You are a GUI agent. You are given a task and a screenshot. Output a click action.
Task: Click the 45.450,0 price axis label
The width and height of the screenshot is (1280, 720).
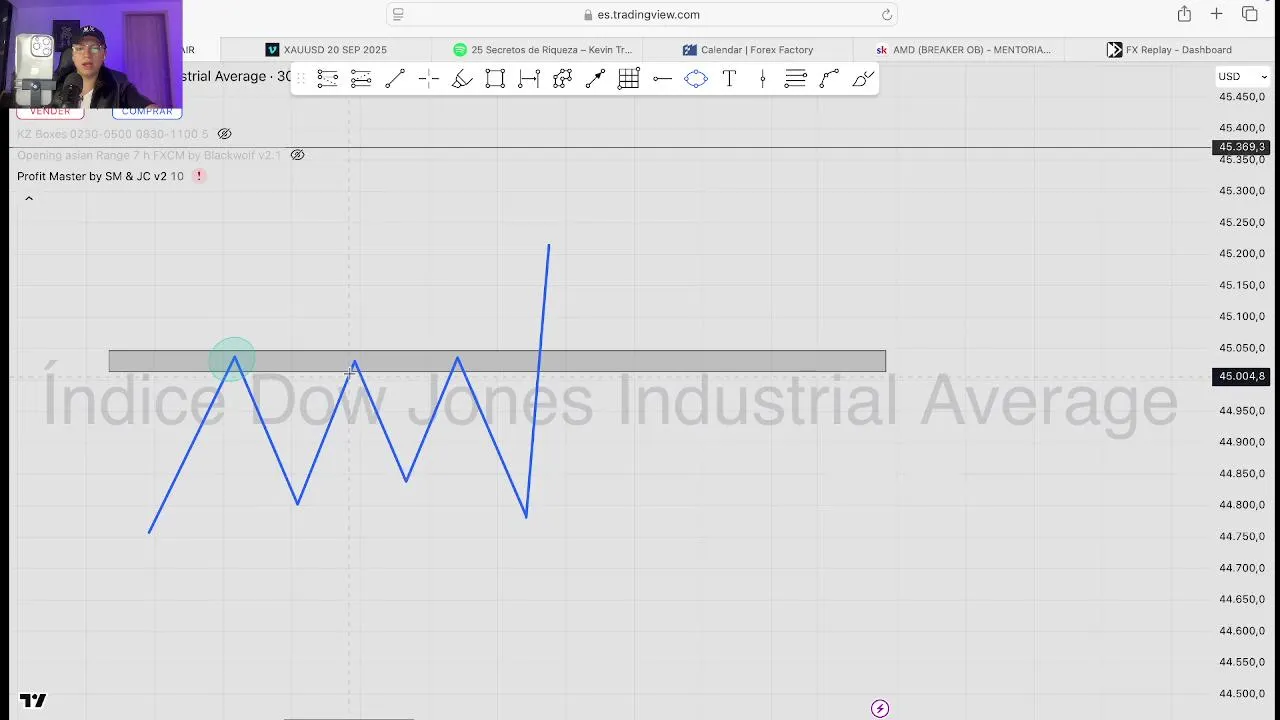tap(1242, 97)
